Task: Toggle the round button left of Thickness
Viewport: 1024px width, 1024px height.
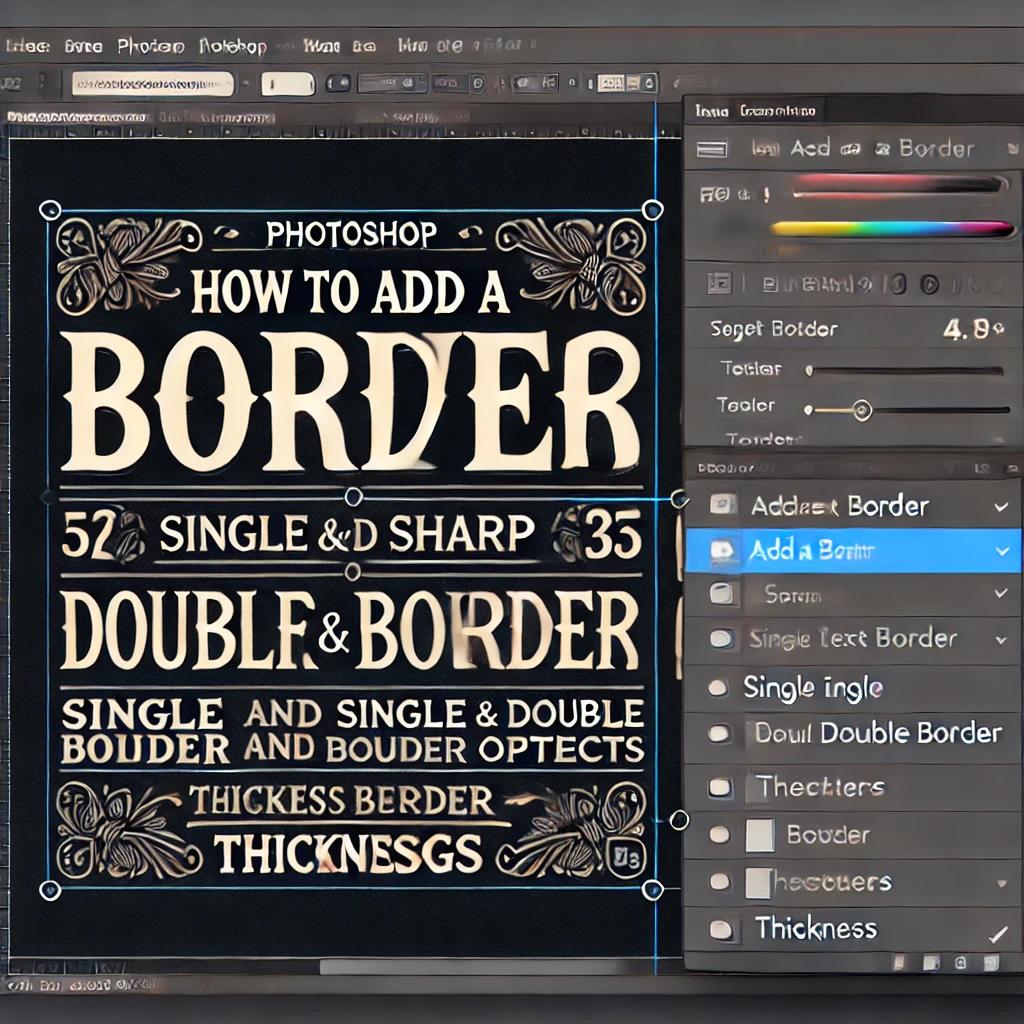Action: tap(721, 929)
